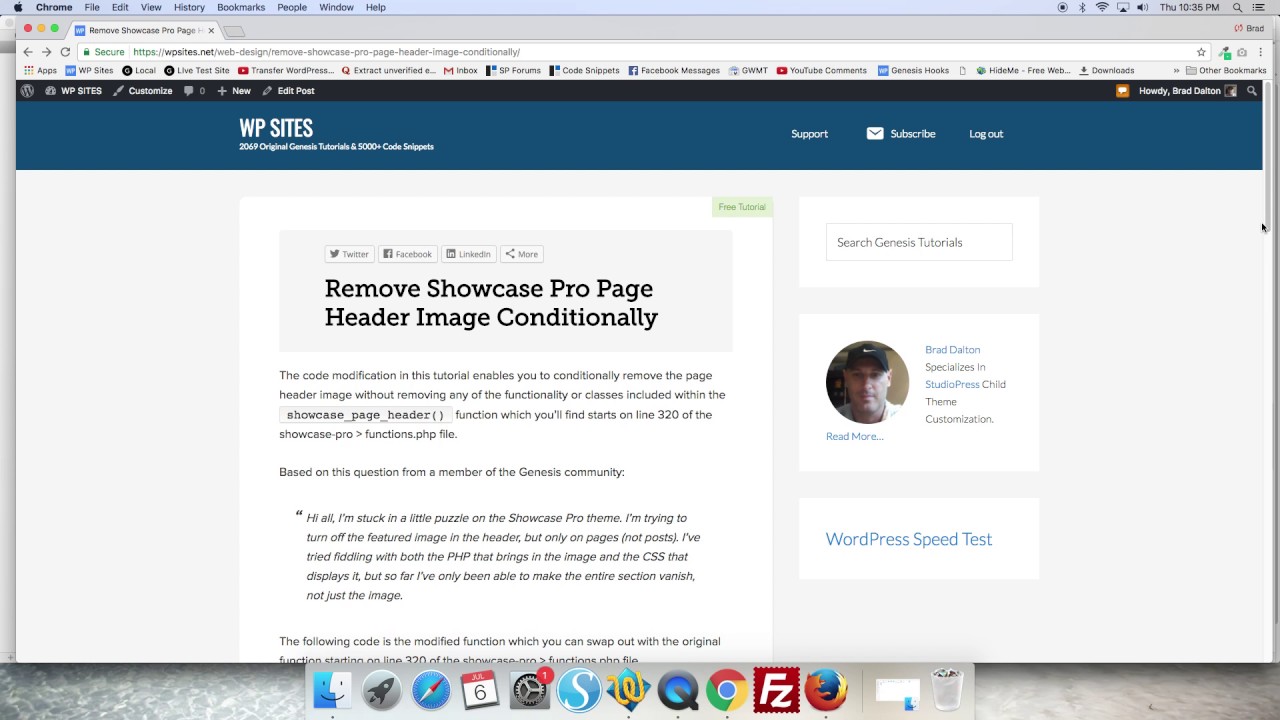Share the post on Facebook
The image size is (1280, 720).
(407, 254)
